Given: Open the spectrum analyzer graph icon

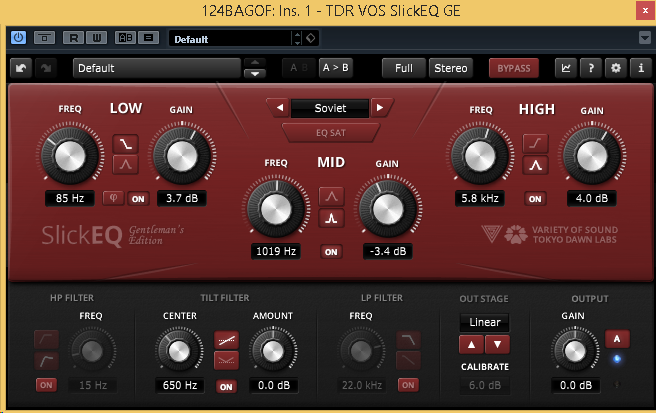Looking at the screenshot, I should click(x=567, y=68).
